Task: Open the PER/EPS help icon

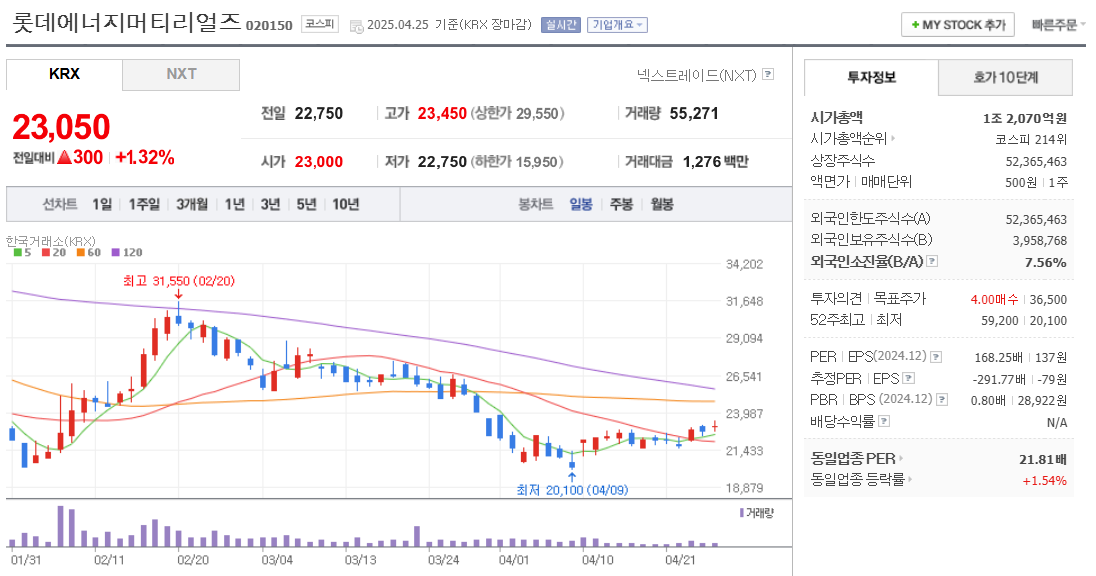Action: click(938, 356)
